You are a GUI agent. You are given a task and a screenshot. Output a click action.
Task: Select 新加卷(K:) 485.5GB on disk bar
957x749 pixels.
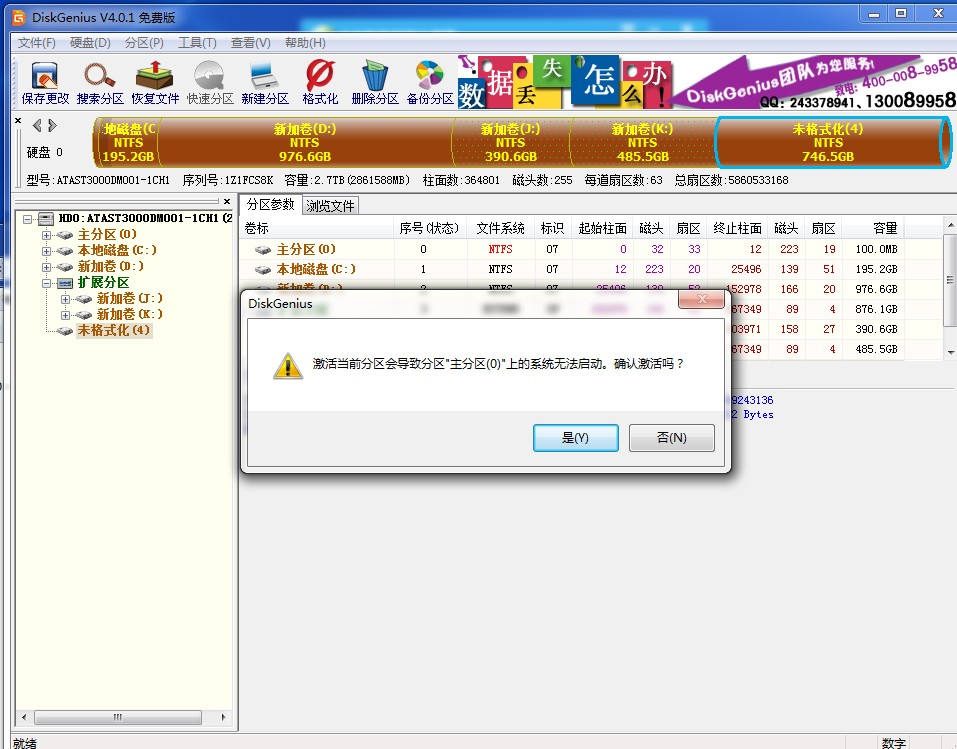[642, 142]
